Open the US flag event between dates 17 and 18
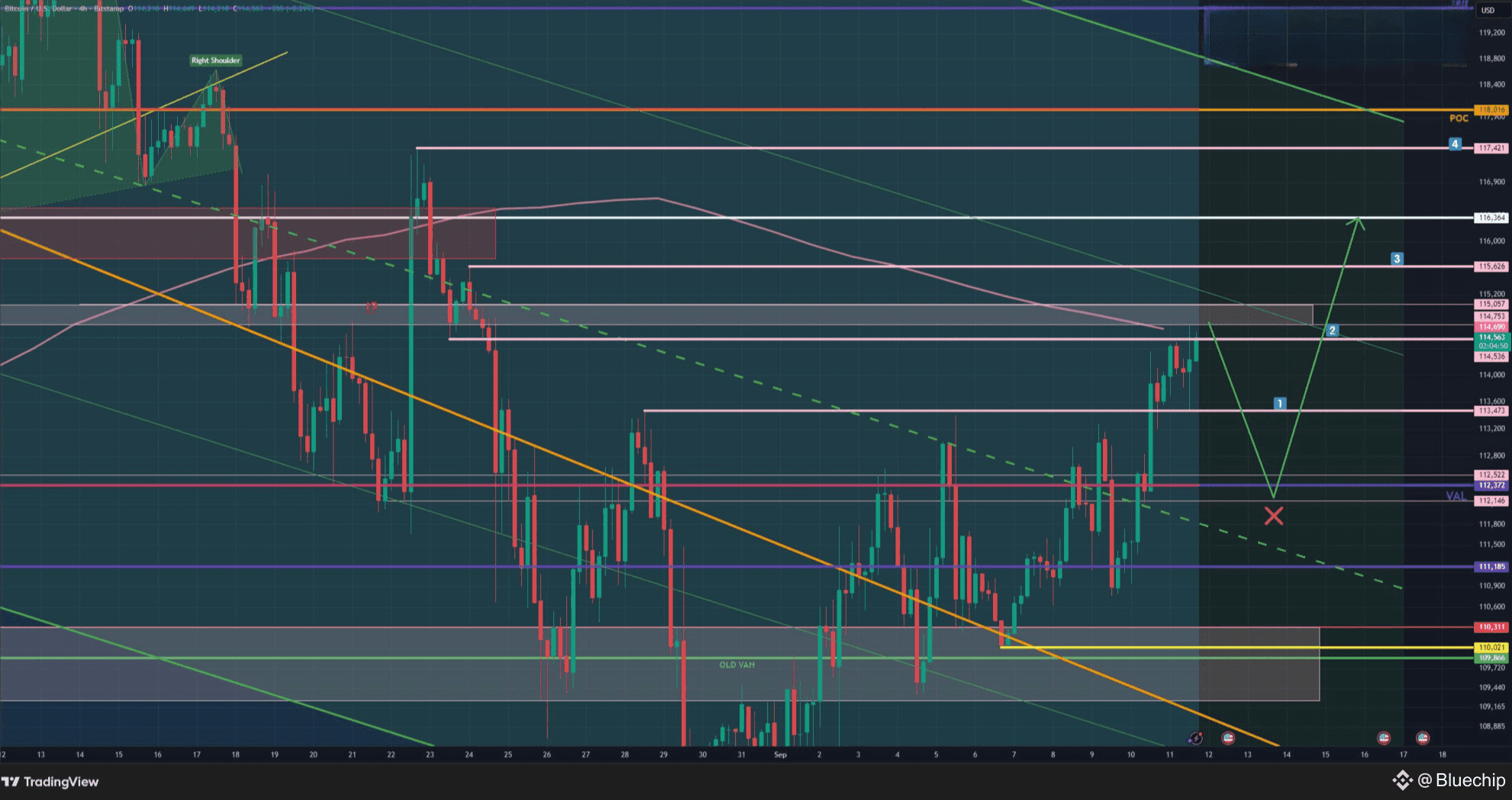 pos(1423,738)
